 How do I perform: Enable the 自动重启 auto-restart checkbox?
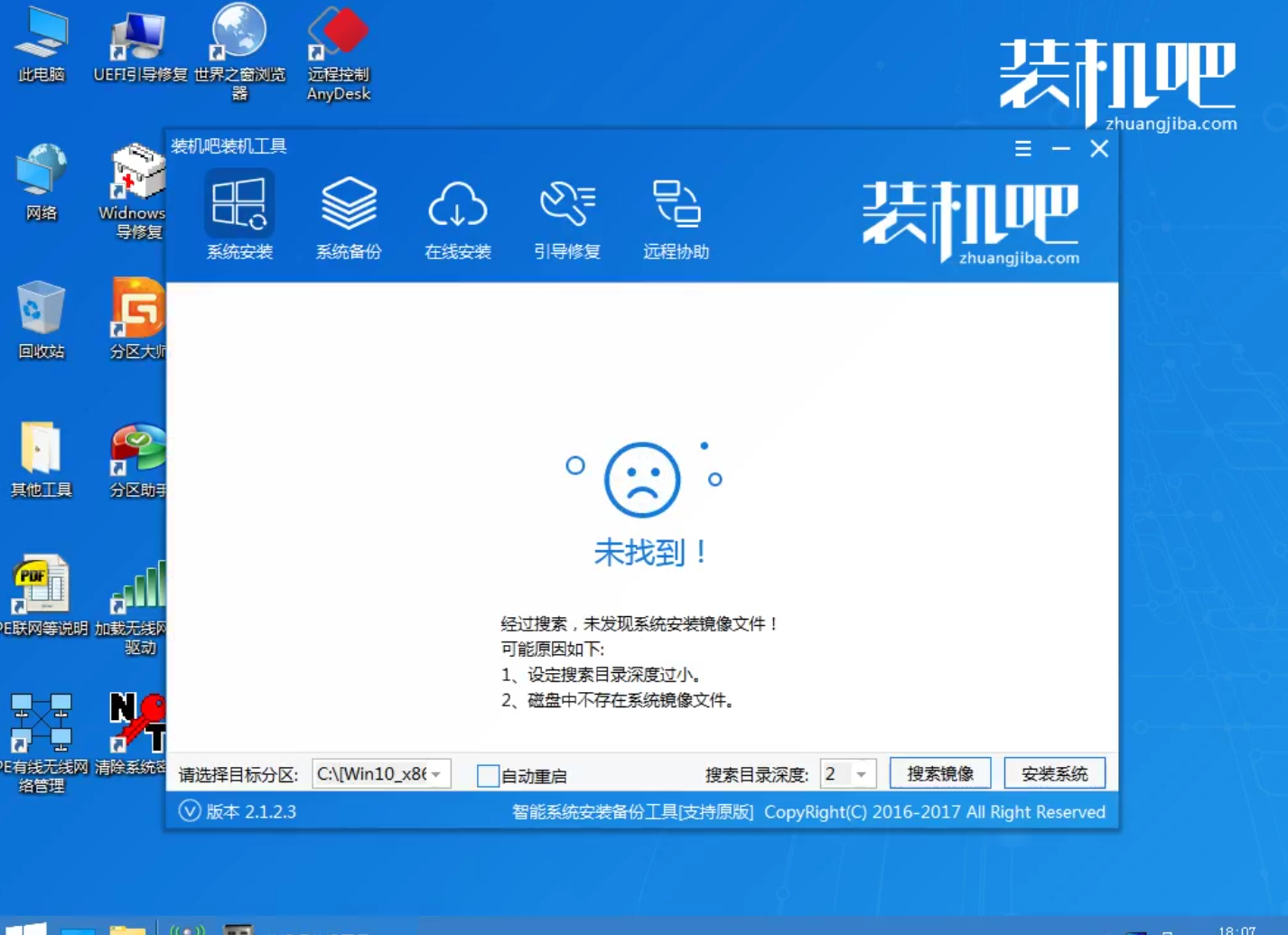click(x=488, y=775)
